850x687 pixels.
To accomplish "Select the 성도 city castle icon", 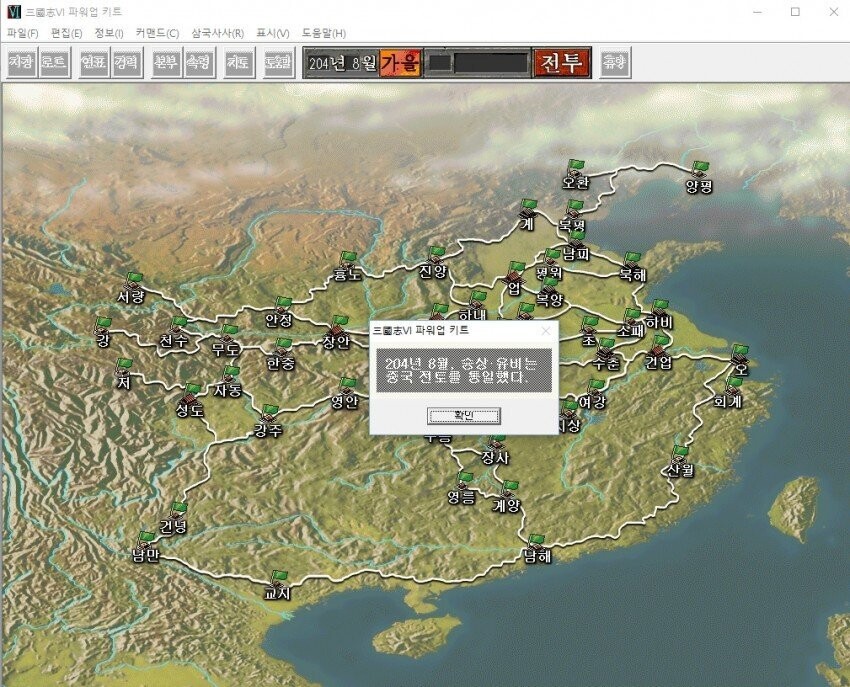I will [191, 394].
